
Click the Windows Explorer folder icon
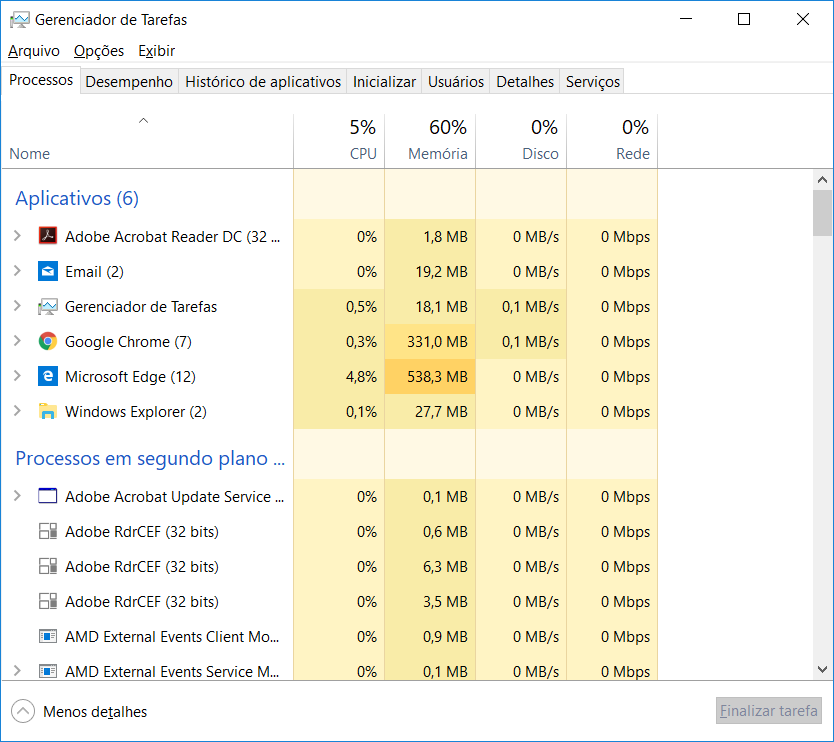pos(48,411)
